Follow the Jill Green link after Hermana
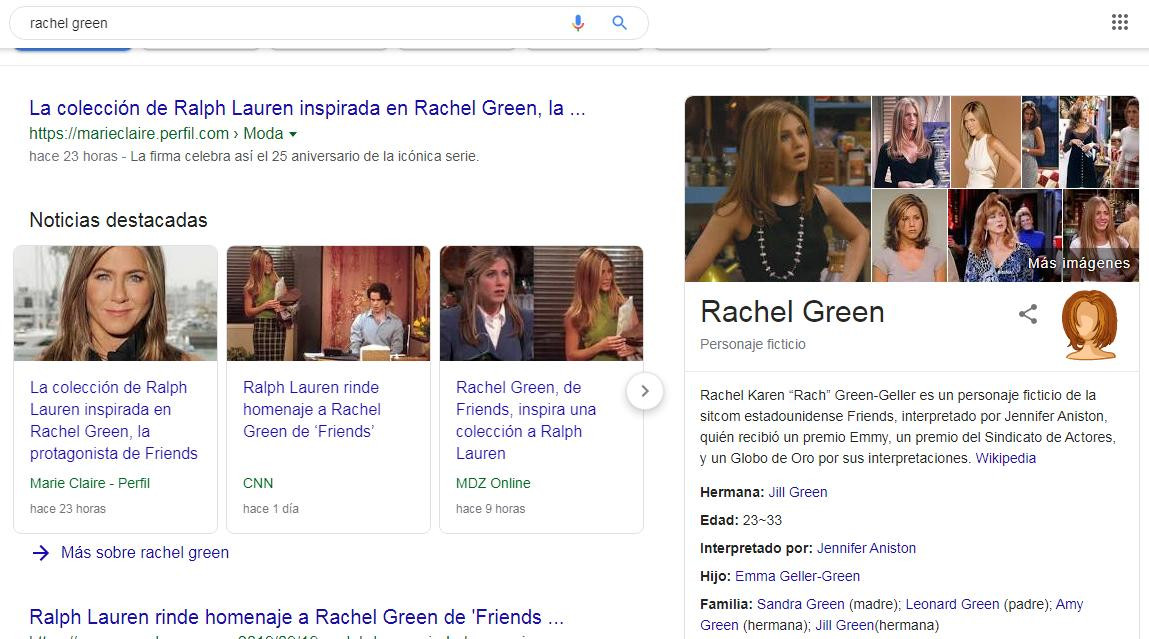The width and height of the screenshot is (1149, 639). [x=798, y=492]
